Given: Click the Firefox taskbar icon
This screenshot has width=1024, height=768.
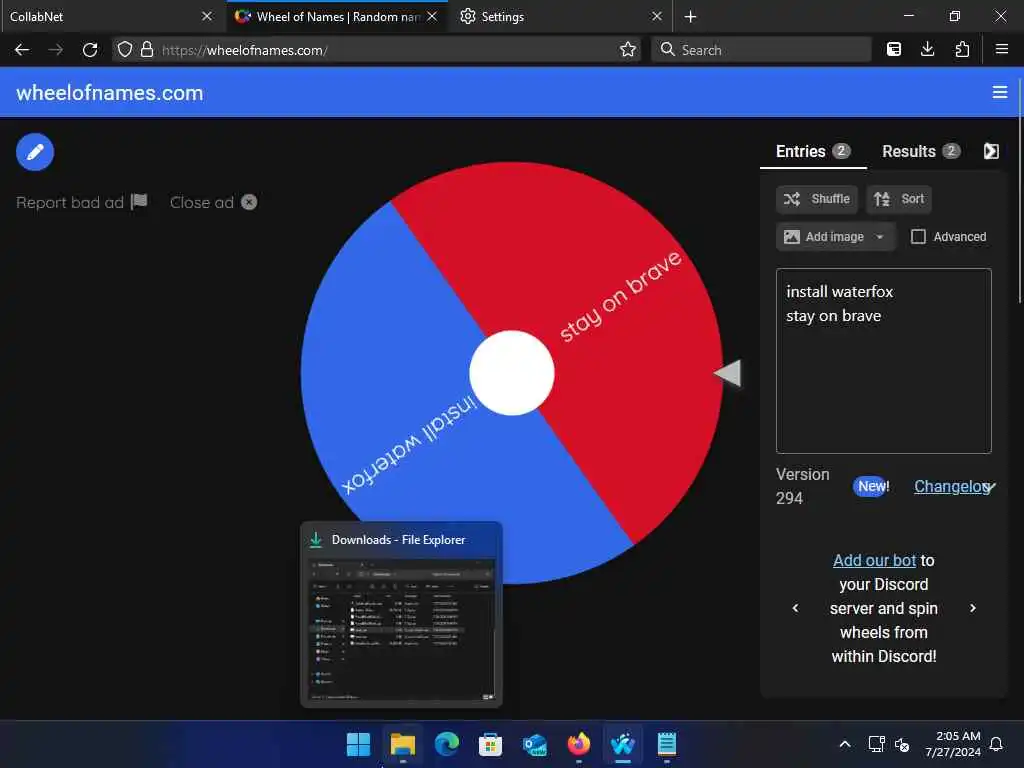Looking at the screenshot, I should pyautogui.click(x=579, y=744).
